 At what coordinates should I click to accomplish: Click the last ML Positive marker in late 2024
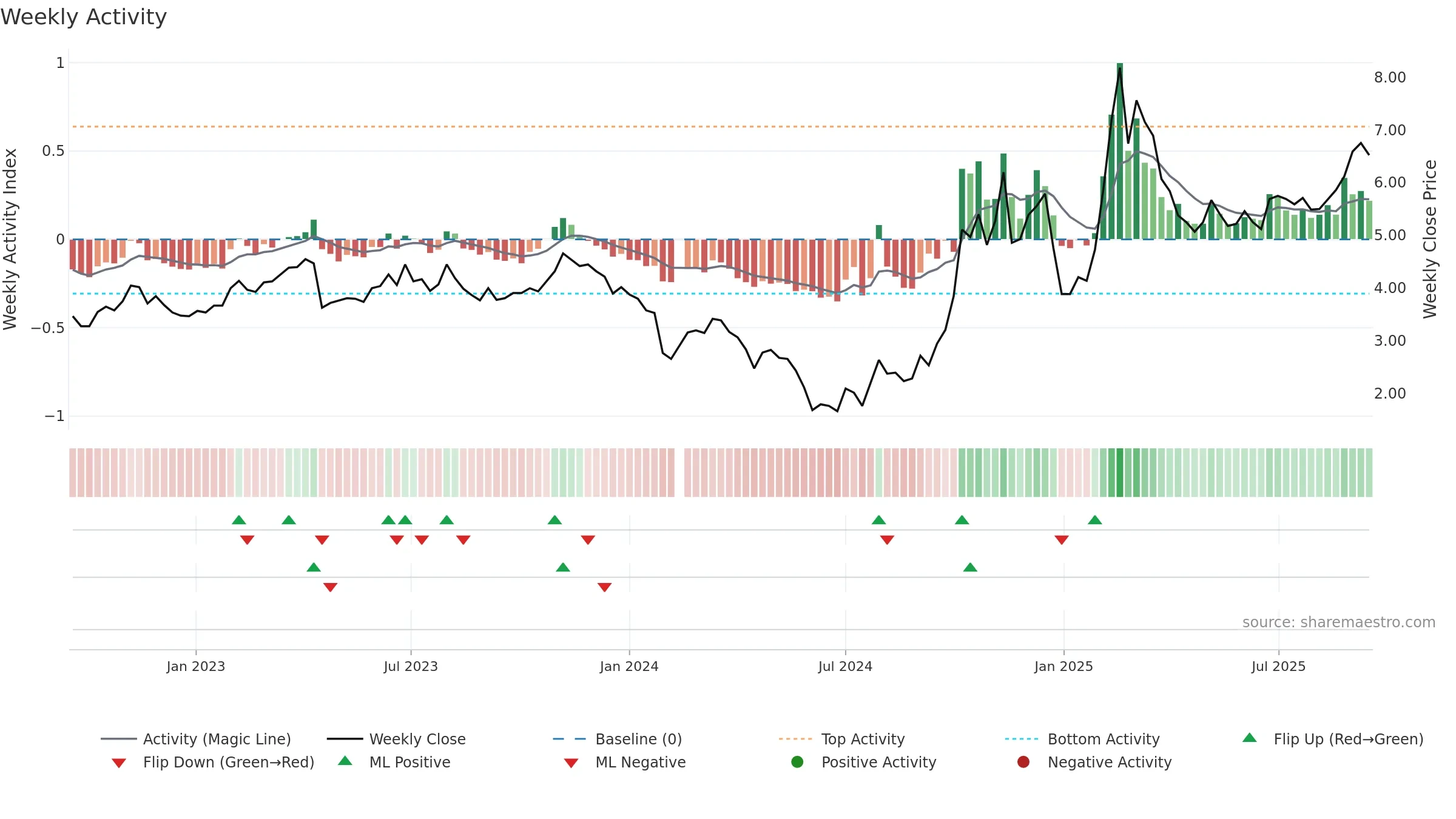coord(970,567)
